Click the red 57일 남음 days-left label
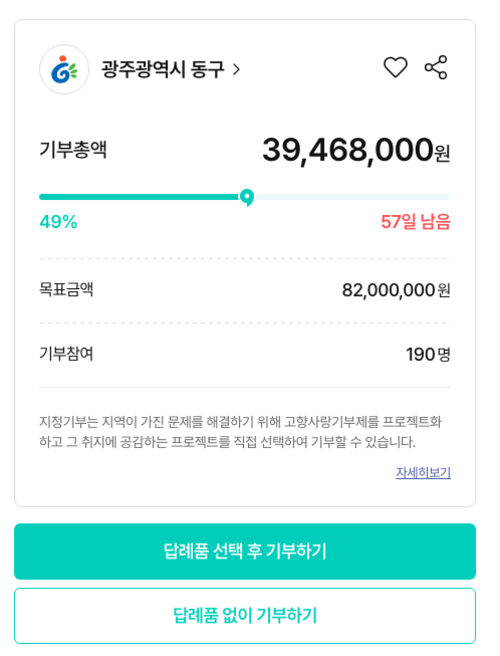Image resolution: width=500 pixels, height=656 pixels. tap(415, 222)
